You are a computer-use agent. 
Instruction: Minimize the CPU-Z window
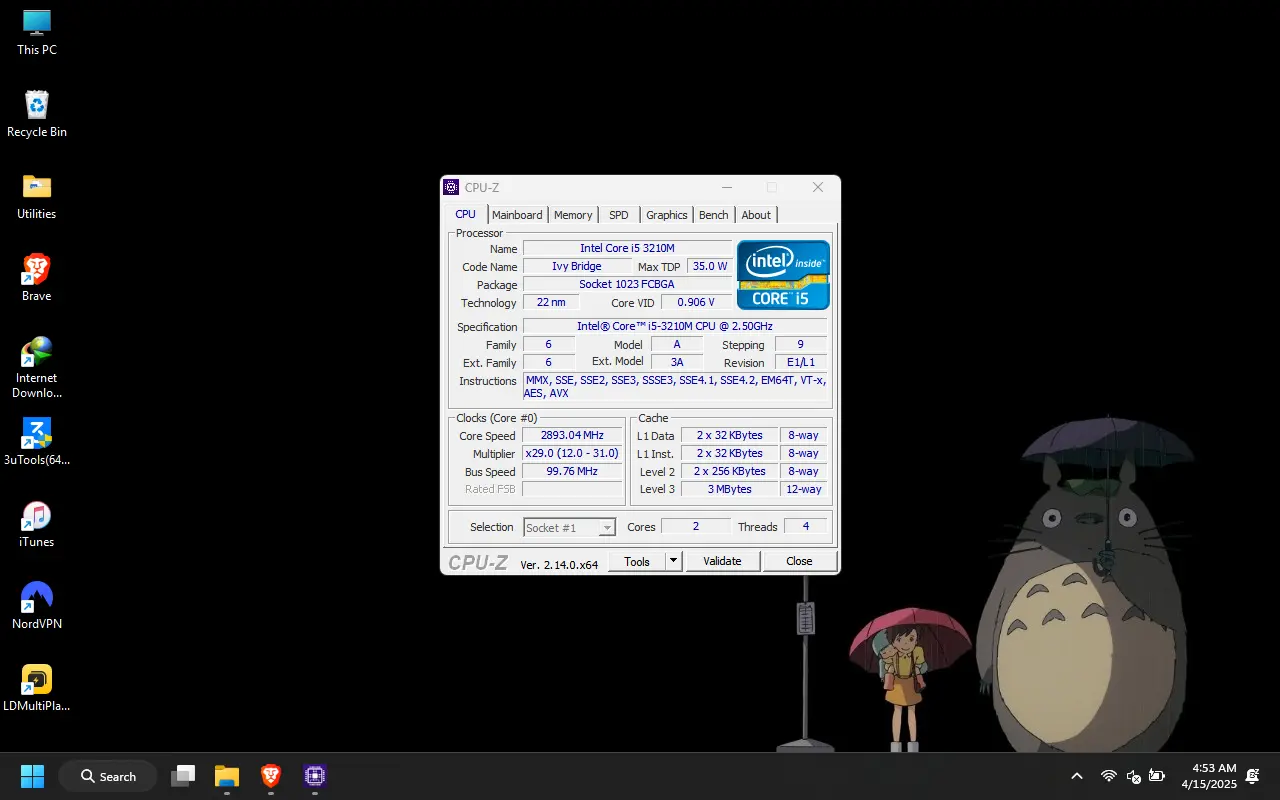pos(727,187)
